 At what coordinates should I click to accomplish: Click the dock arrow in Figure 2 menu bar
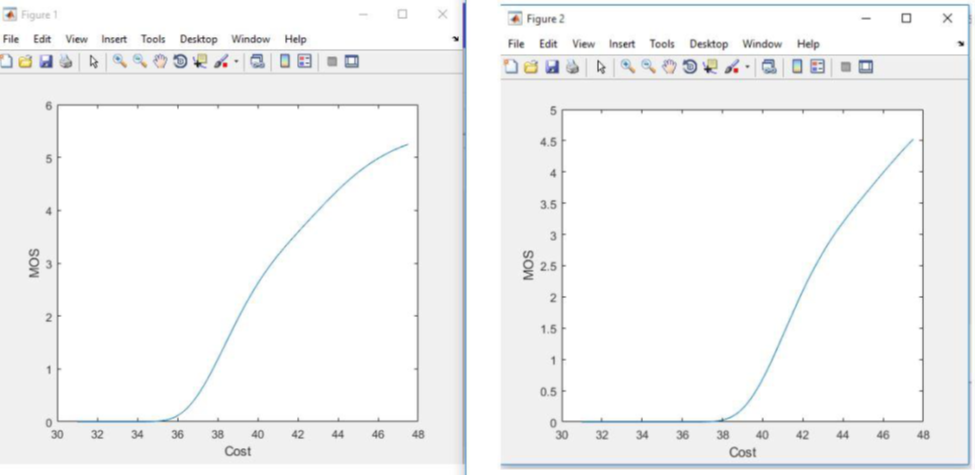click(961, 44)
